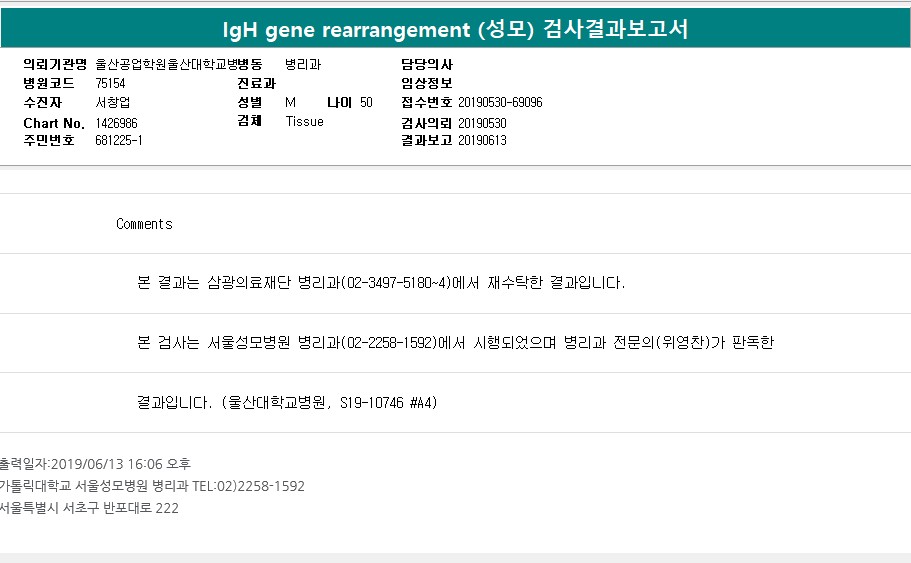
Task: Click the patient name 서창업
Action: [x=112, y=102]
